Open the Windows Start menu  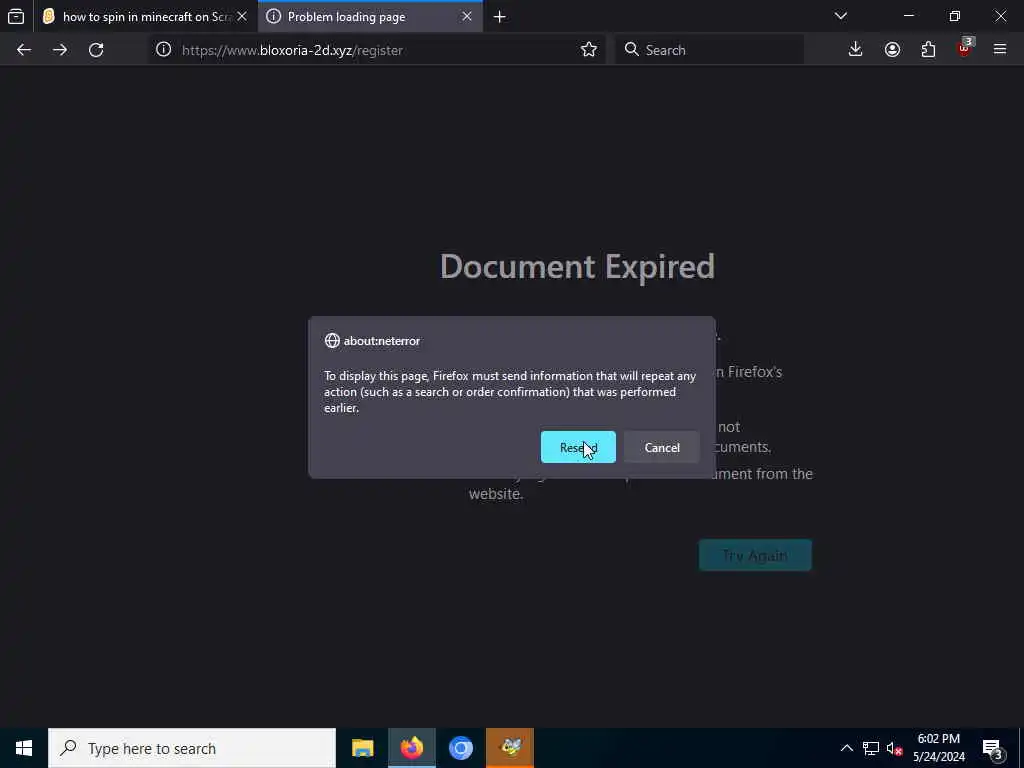pyautogui.click(x=24, y=748)
